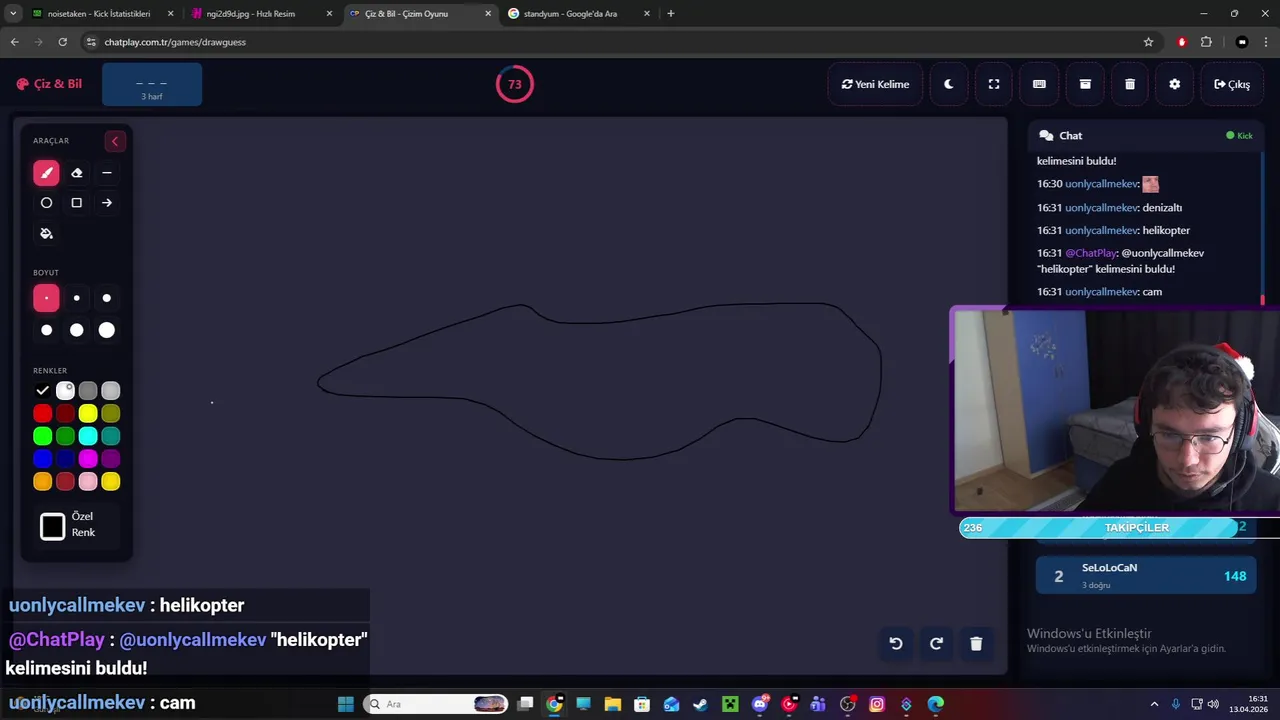The width and height of the screenshot is (1280, 720).
Task: Choose the second-largest brush size
Action: [x=77, y=330]
